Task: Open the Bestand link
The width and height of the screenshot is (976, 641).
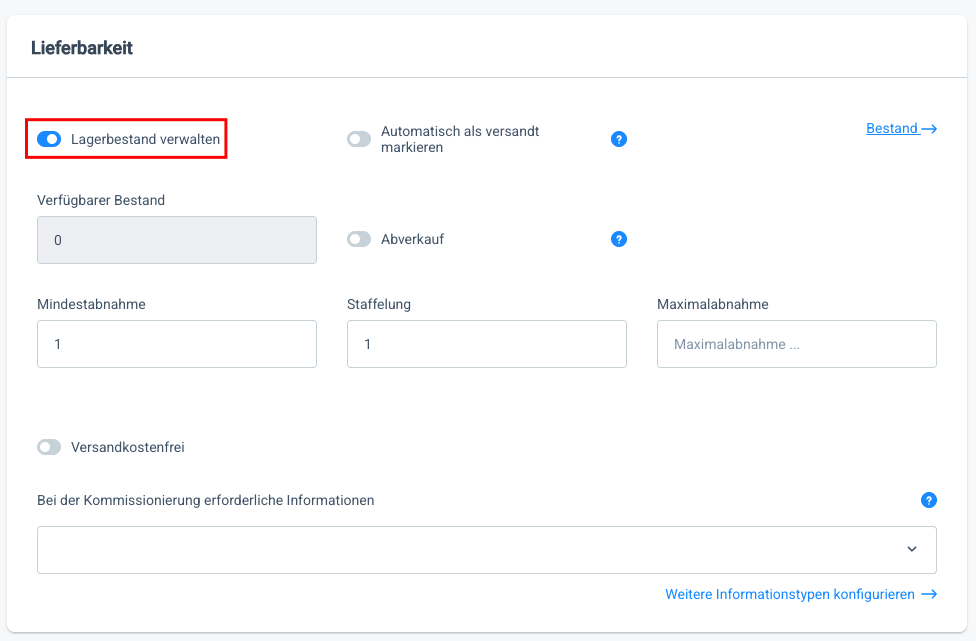Action: click(891, 129)
